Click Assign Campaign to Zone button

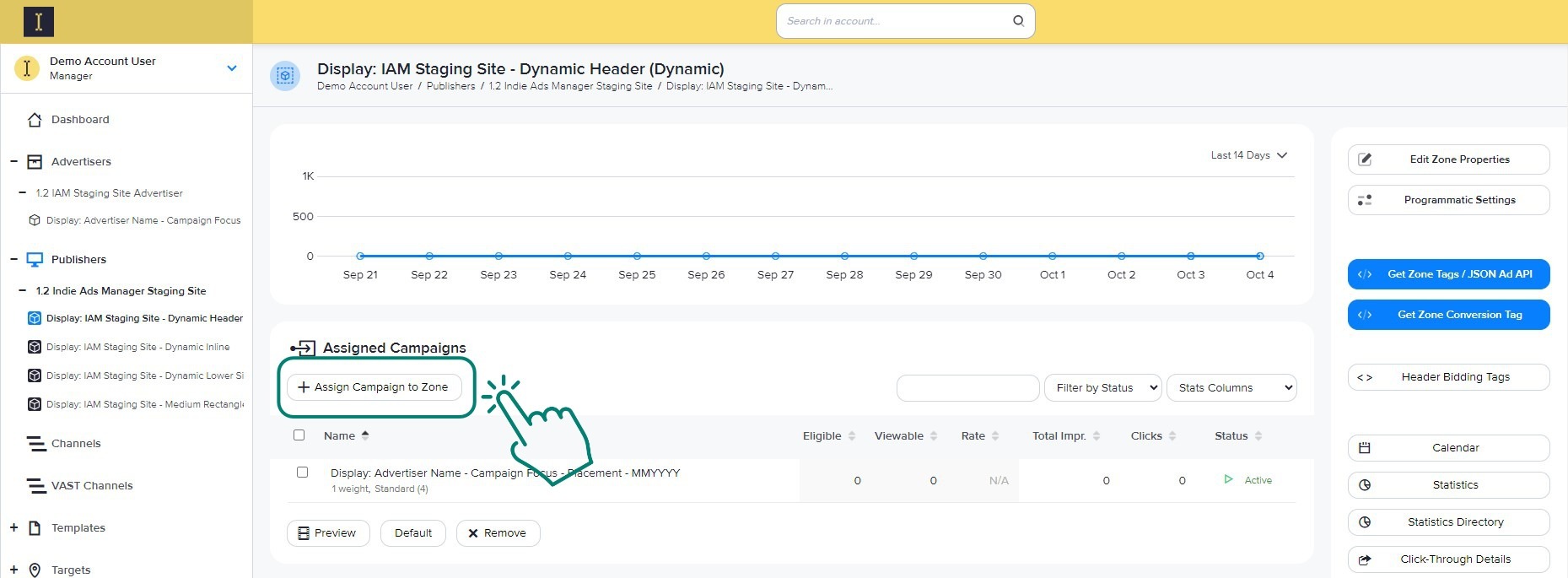point(374,387)
